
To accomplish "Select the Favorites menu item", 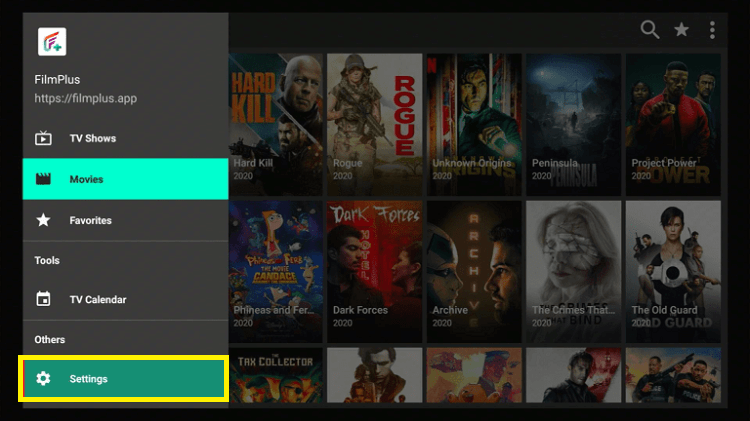I will 125,220.
